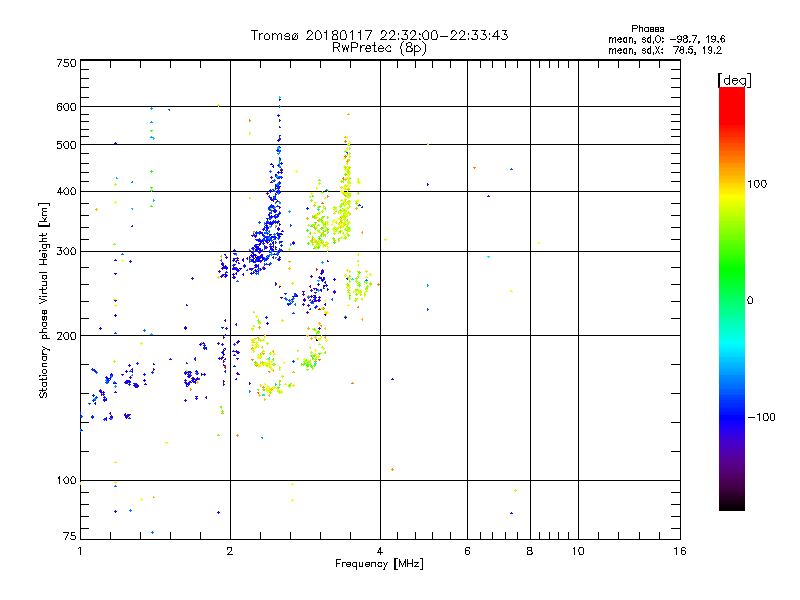Click the x-axis tick label '10'
The height and width of the screenshot is (600, 800).
[578, 551]
